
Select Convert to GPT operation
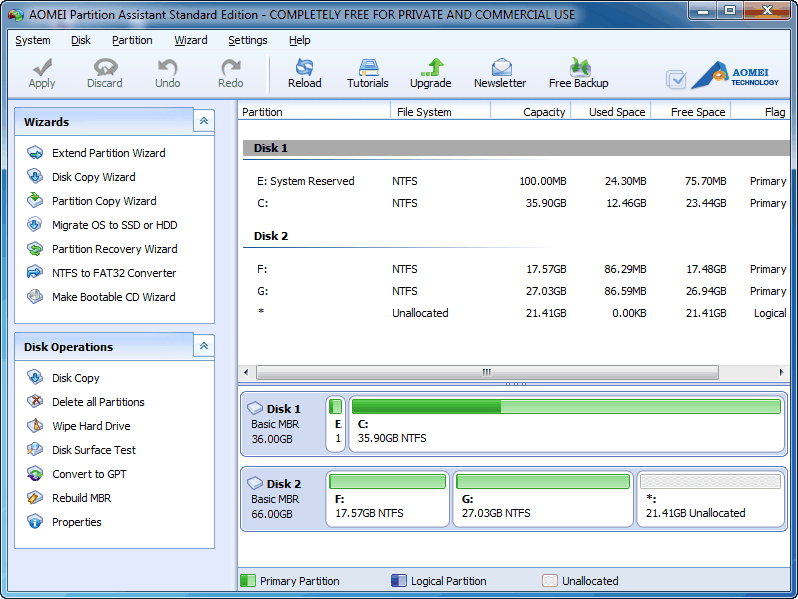coord(89,474)
